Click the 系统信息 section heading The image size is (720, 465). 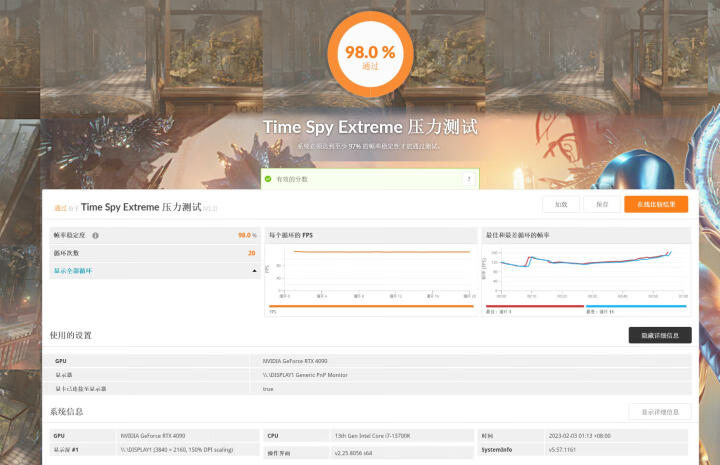(67, 411)
